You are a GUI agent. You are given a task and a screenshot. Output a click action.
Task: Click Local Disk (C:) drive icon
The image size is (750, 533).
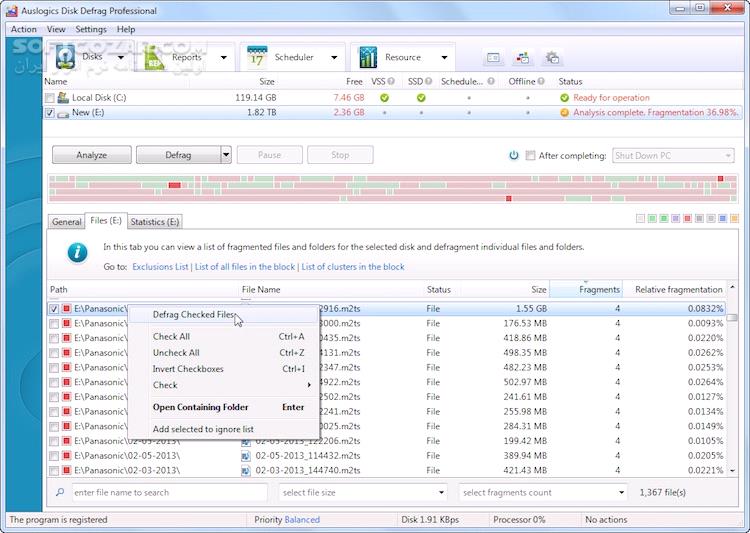click(63, 98)
